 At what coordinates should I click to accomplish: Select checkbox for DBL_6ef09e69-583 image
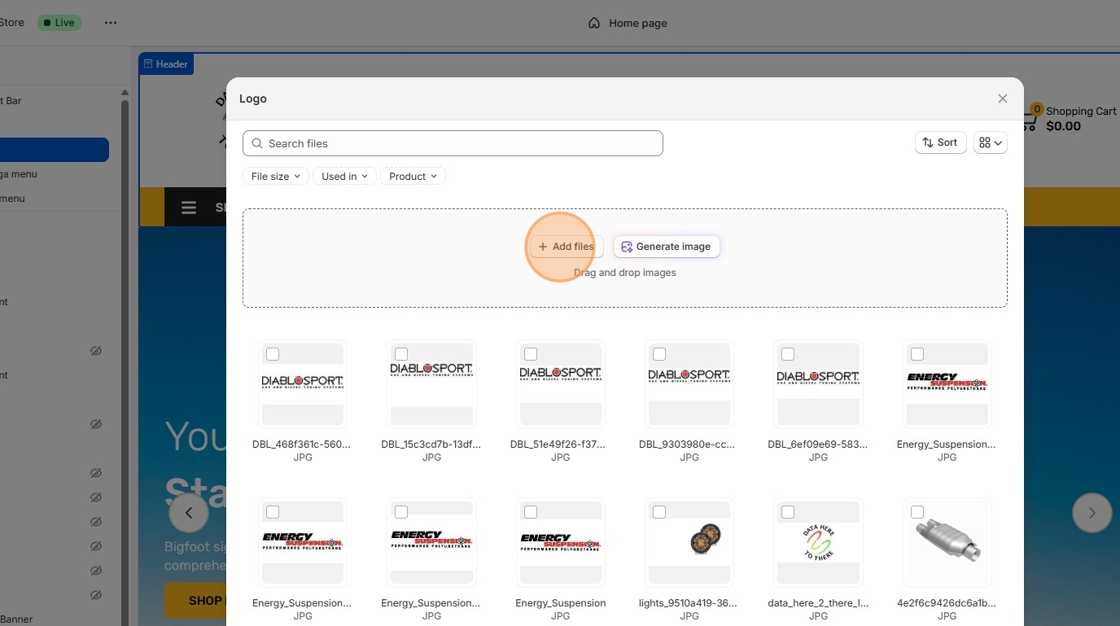point(788,354)
